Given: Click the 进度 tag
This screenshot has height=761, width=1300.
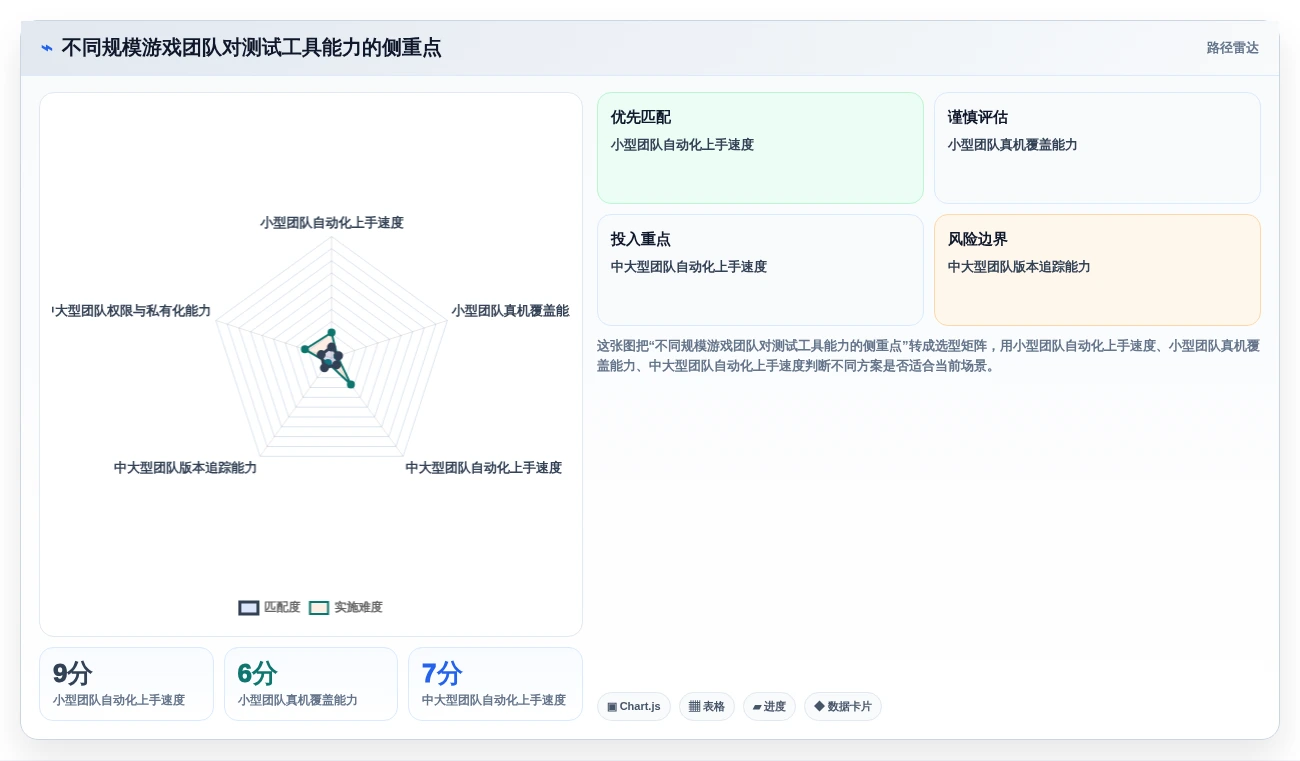Looking at the screenshot, I should pyautogui.click(x=769, y=706).
